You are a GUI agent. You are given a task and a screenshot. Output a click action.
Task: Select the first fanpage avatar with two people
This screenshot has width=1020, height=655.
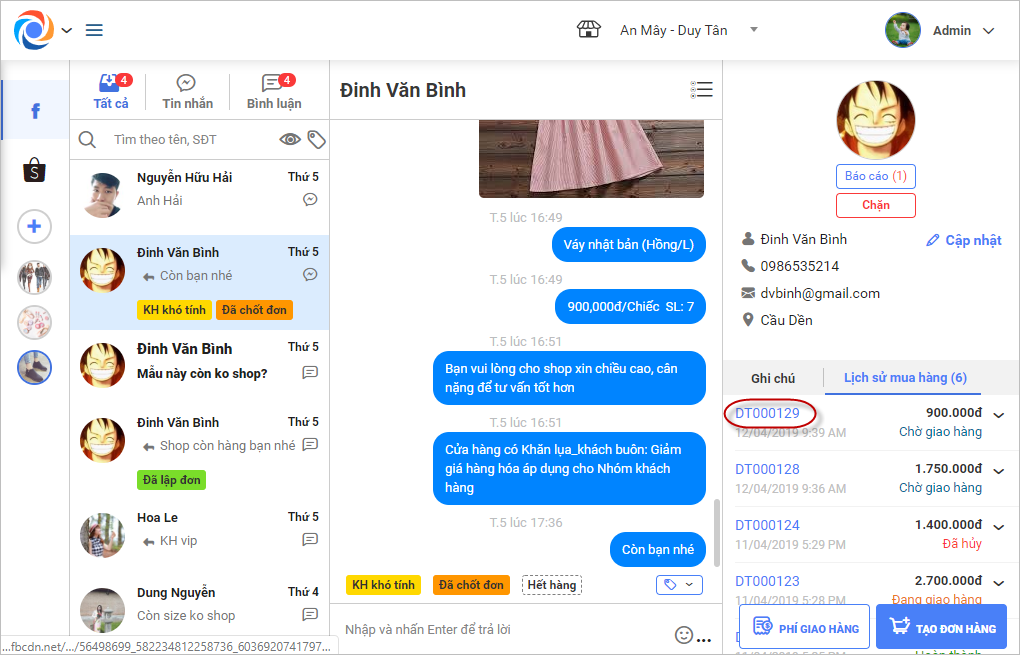click(34, 278)
